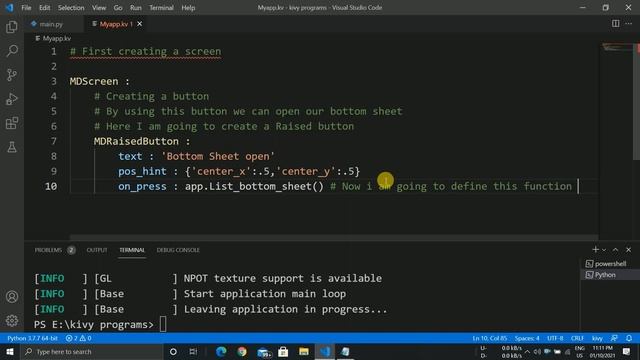This screenshot has width=640, height=360.
Task: Click the MDRaisedButton text on line 7
Action: click(136, 141)
